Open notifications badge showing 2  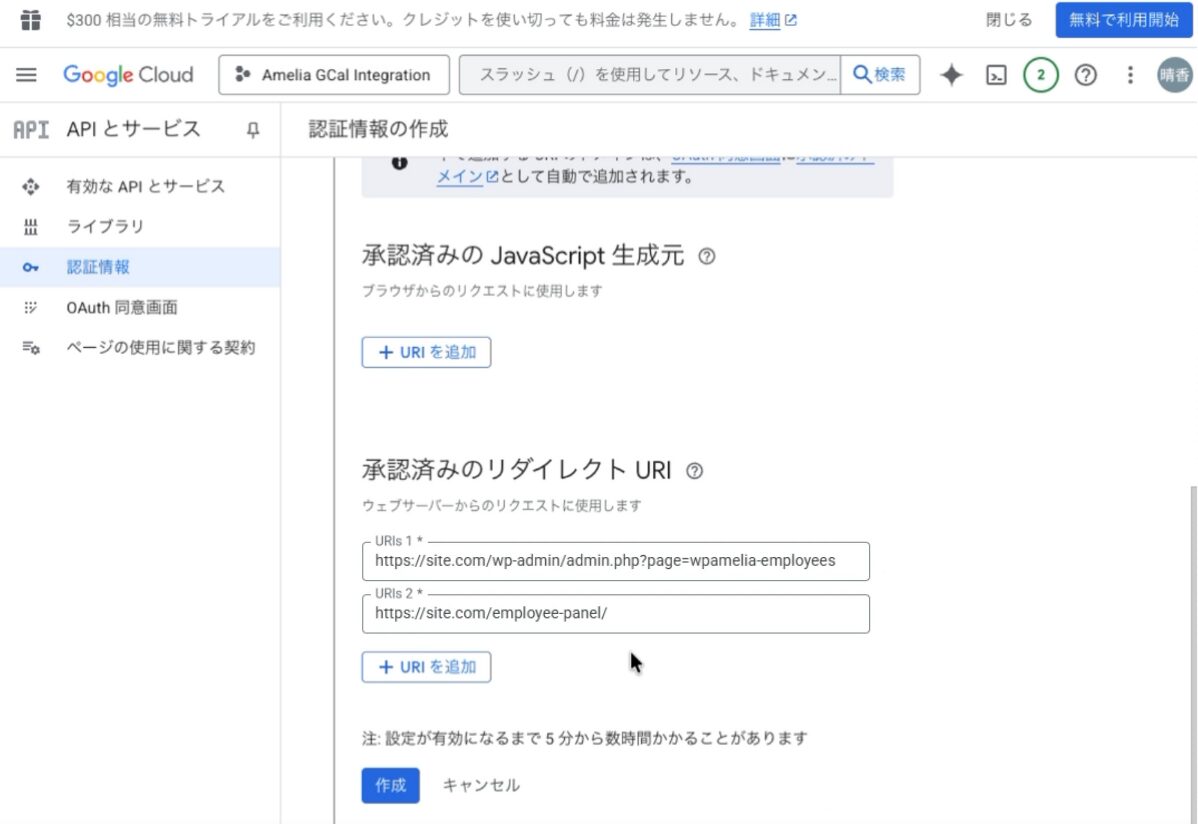tap(1040, 75)
